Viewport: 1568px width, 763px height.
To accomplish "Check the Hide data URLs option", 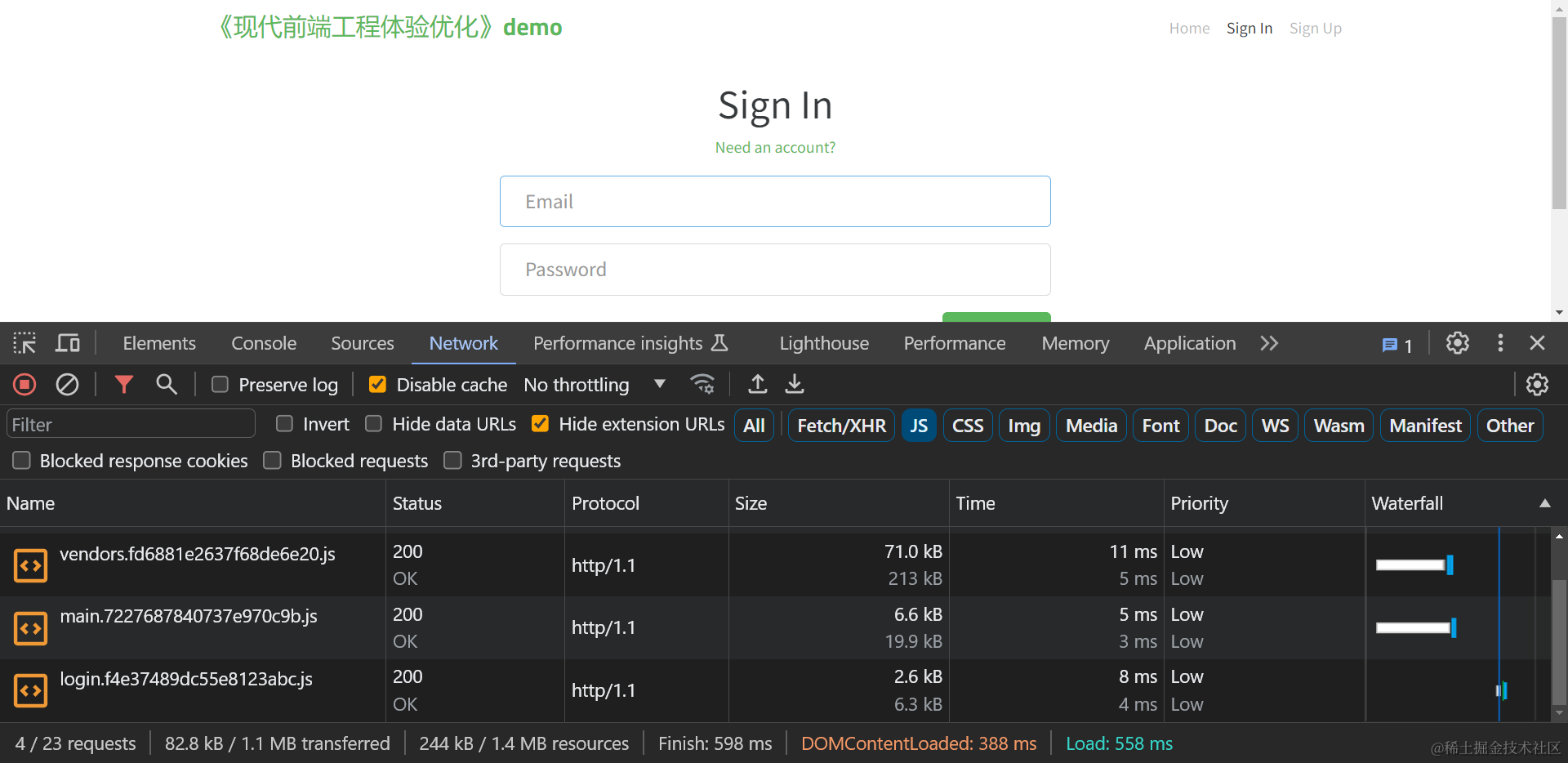I will click(x=373, y=424).
